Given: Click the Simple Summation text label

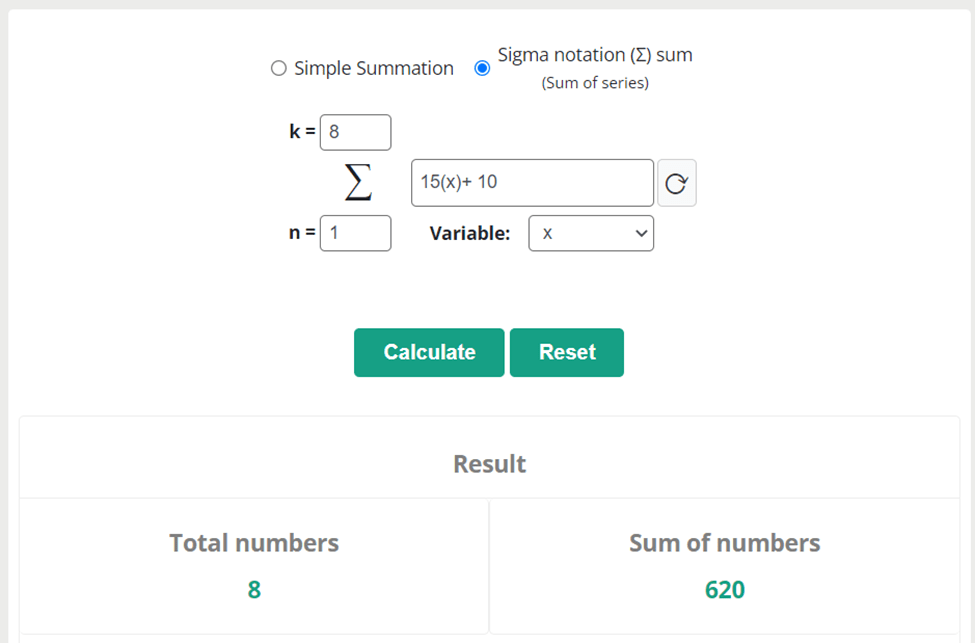Looking at the screenshot, I should click(374, 68).
